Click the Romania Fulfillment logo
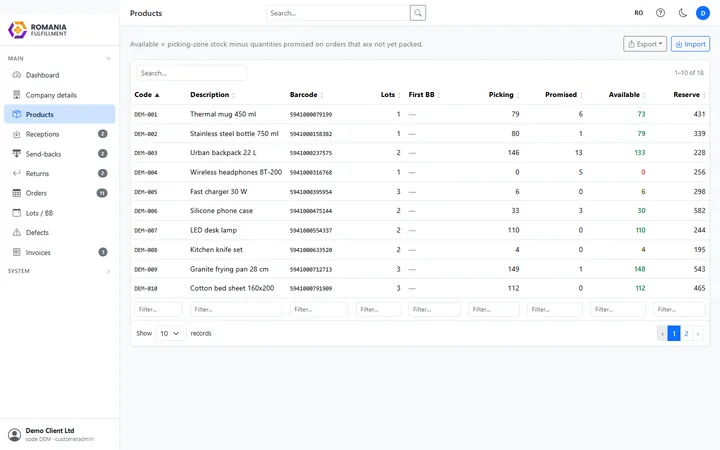720x450 pixels. [x=38, y=30]
